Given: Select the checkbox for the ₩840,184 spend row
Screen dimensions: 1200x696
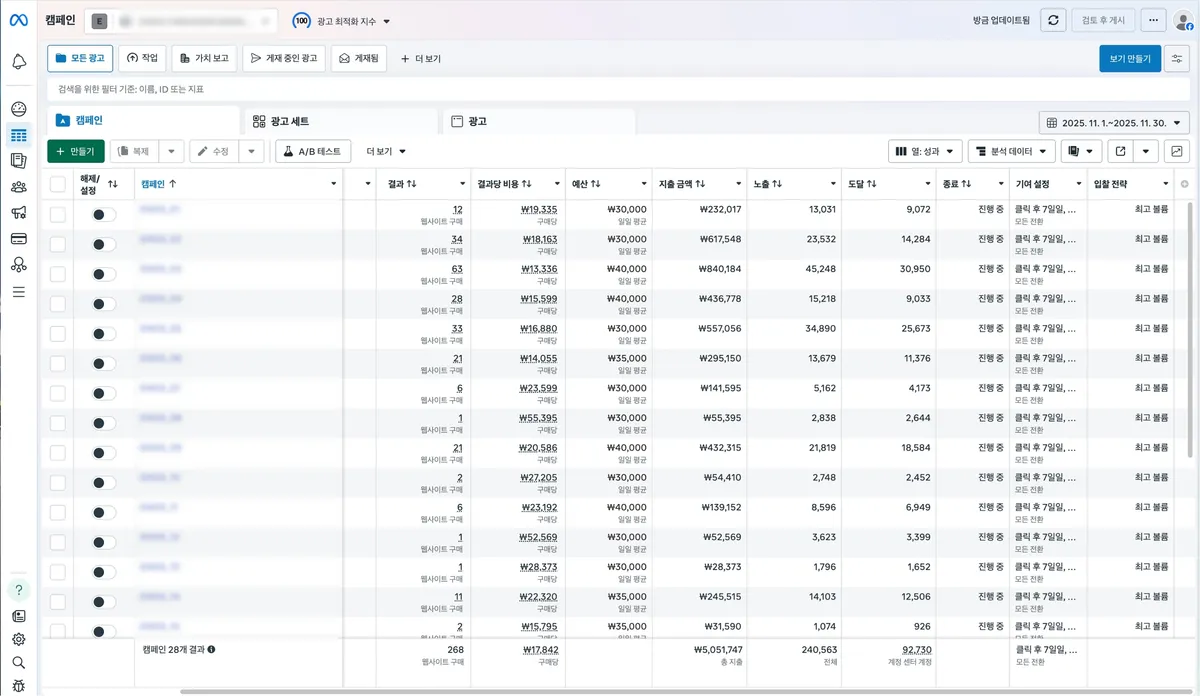Looking at the screenshot, I should click(x=58, y=274).
